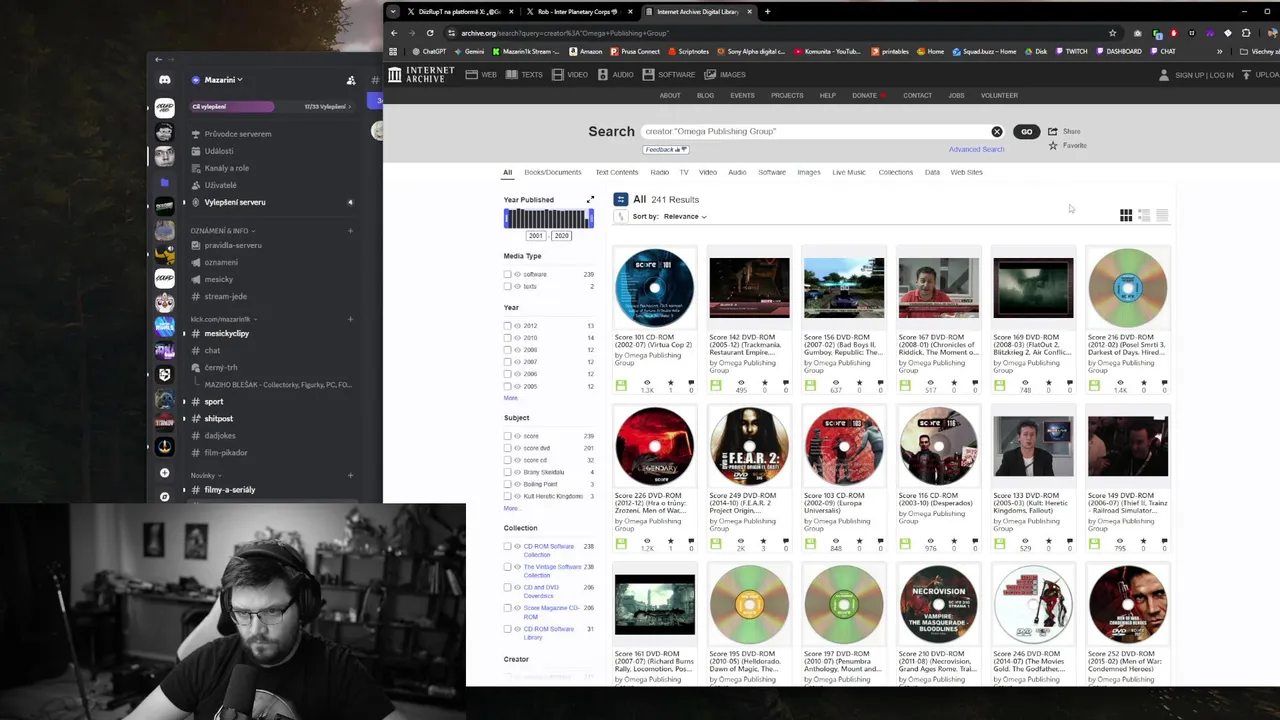Select Software results tab
This screenshot has height=720, width=1280.
(772, 172)
